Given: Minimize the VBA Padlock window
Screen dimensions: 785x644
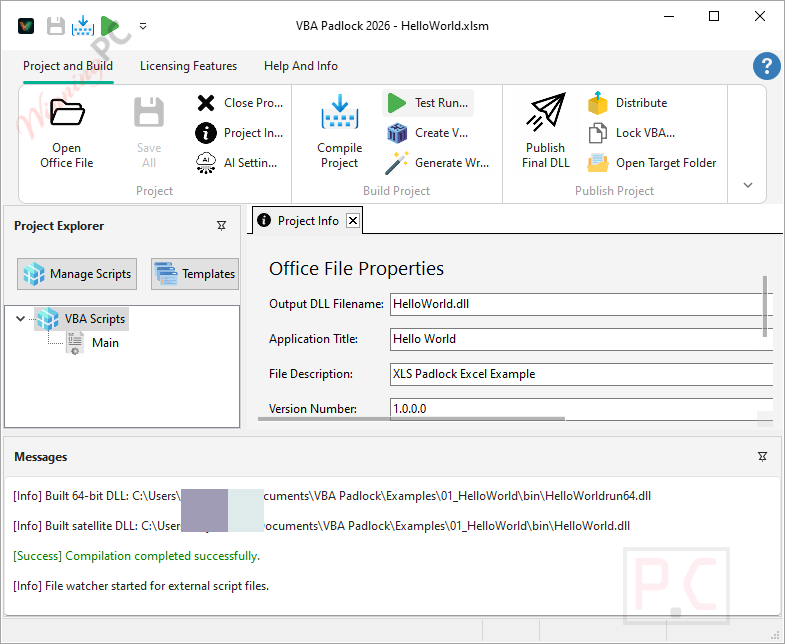Looking at the screenshot, I should click(669, 17).
